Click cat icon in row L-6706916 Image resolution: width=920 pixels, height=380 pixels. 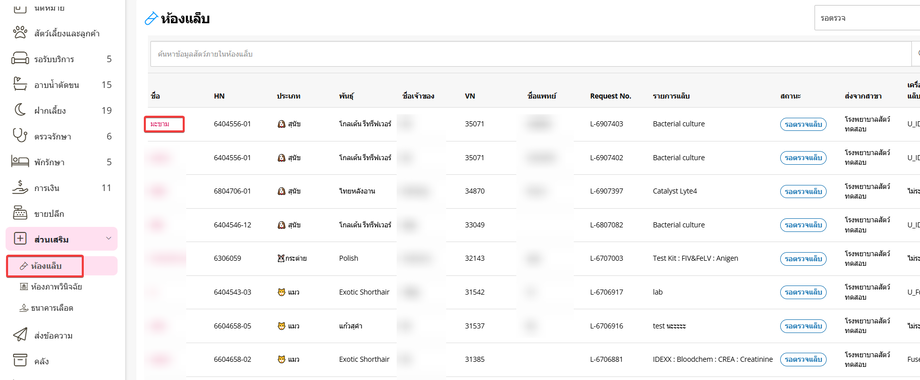[x=281, y=325]
